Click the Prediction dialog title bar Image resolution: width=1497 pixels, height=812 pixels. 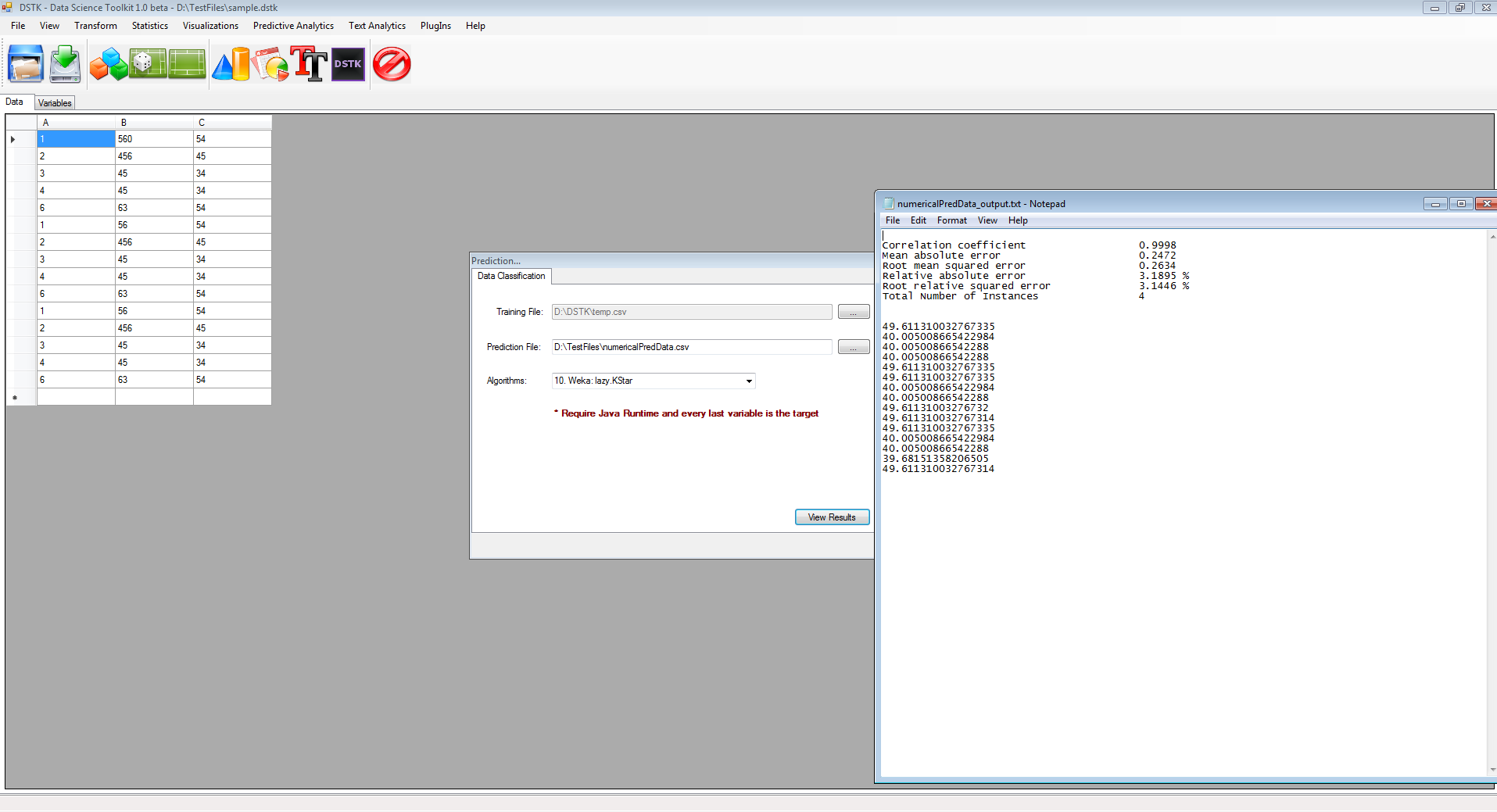coord(672,260)
